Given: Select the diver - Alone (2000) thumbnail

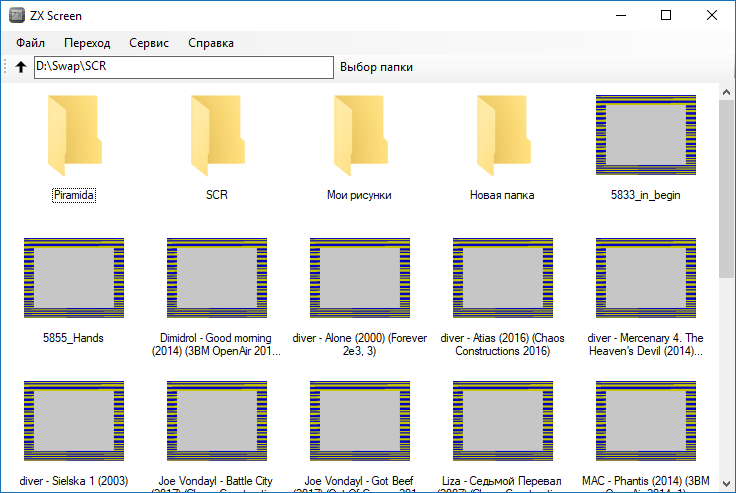Looking at the screenshot, I should [x=360, y=278].
